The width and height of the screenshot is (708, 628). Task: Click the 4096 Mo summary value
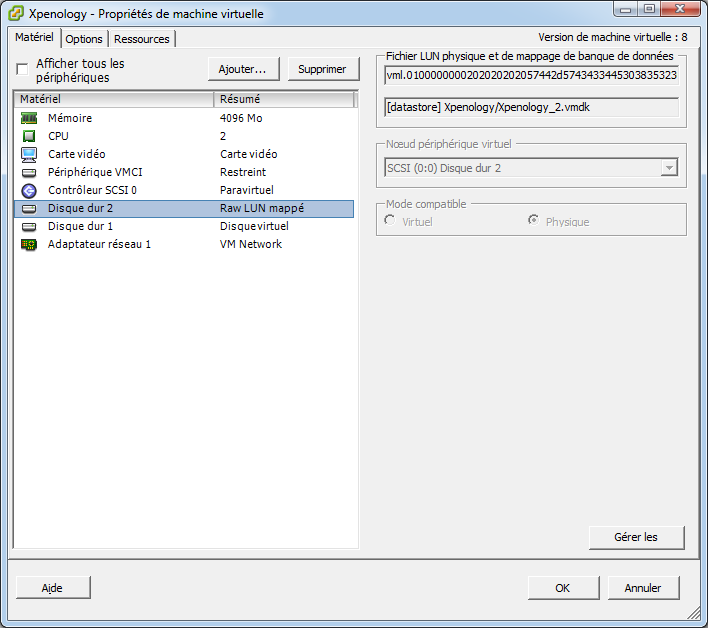241,118
